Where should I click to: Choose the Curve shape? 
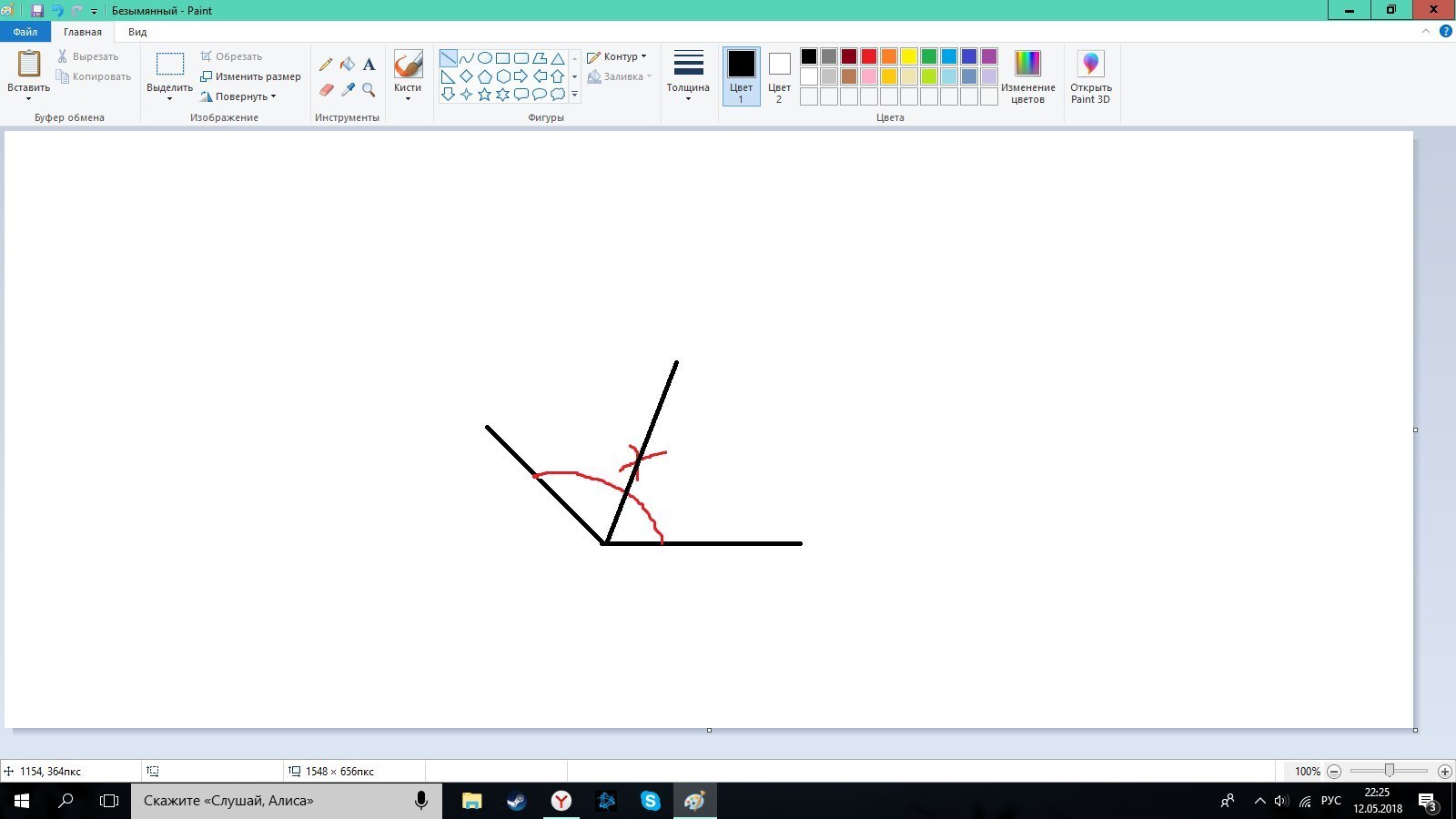(467, 58)
